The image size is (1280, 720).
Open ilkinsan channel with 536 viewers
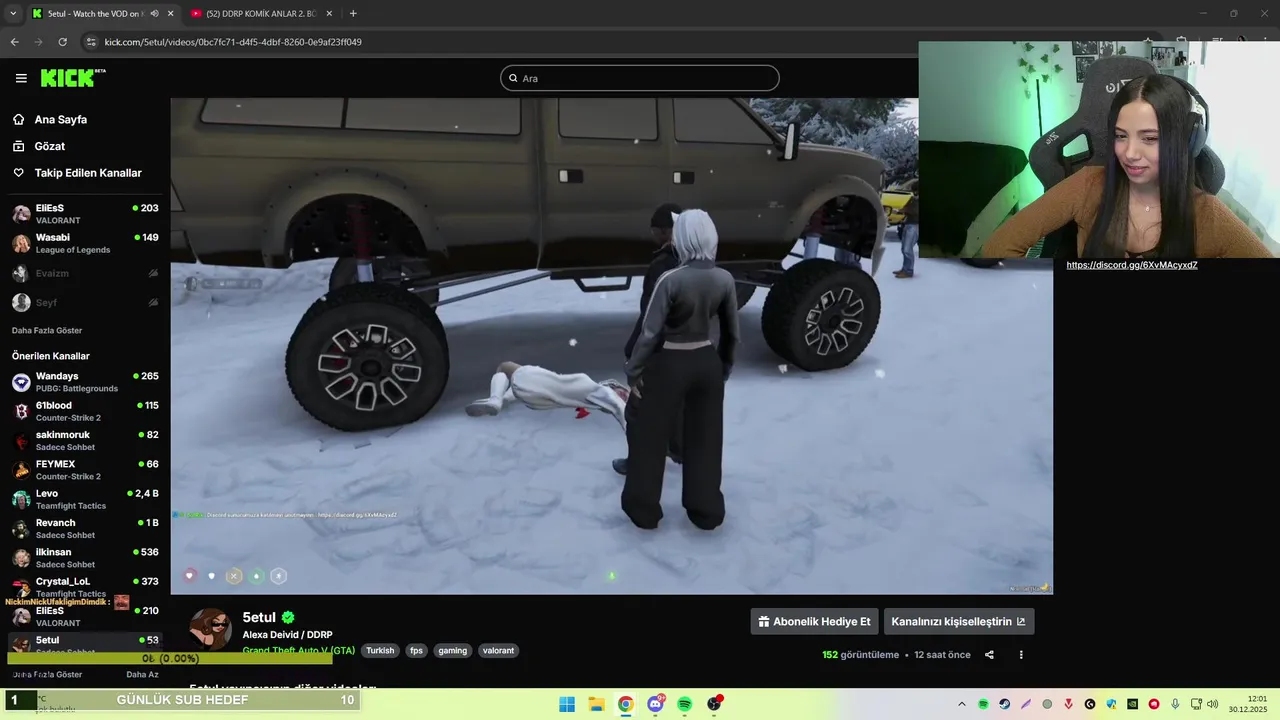point(85,557)
